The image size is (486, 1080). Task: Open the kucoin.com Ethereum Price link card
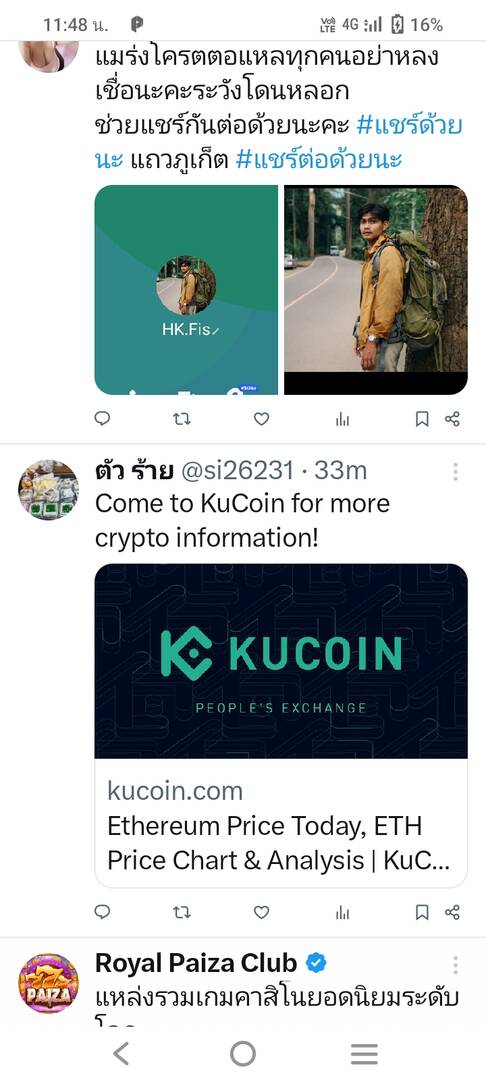(x=281, y=725)
